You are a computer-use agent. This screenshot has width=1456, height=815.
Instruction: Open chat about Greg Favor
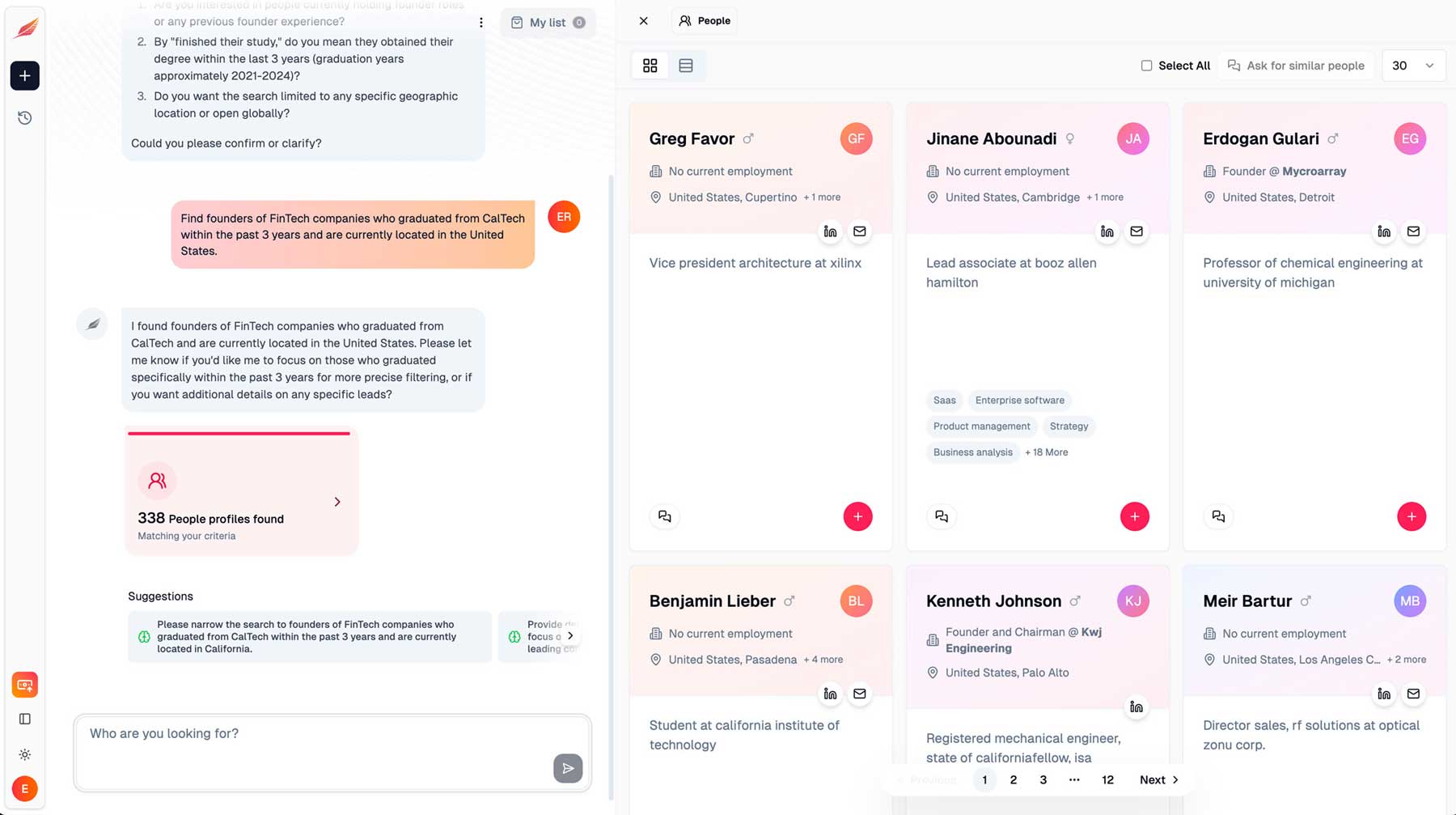click(x=665, y=516)
